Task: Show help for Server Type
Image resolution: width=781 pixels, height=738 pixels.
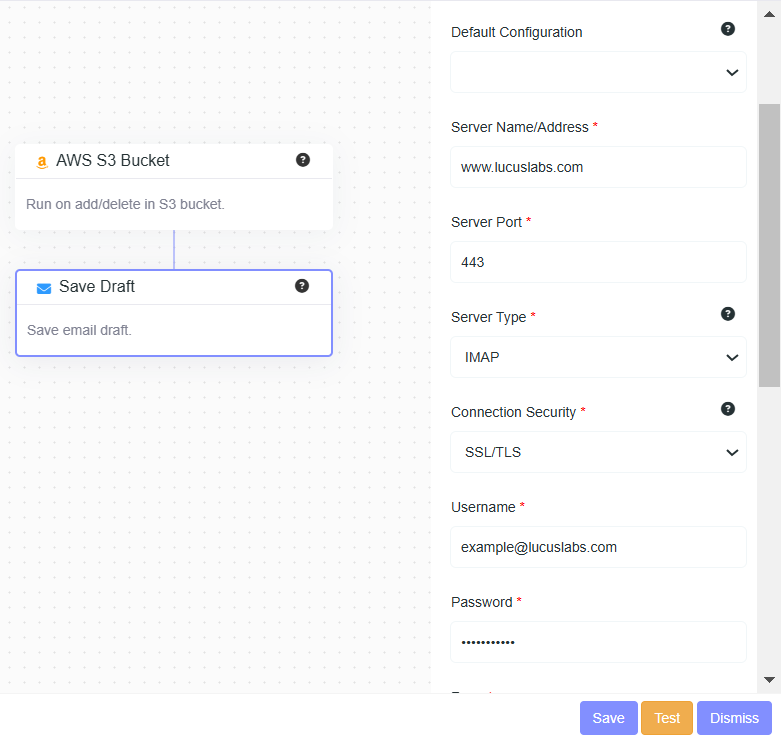Action: 728,314
